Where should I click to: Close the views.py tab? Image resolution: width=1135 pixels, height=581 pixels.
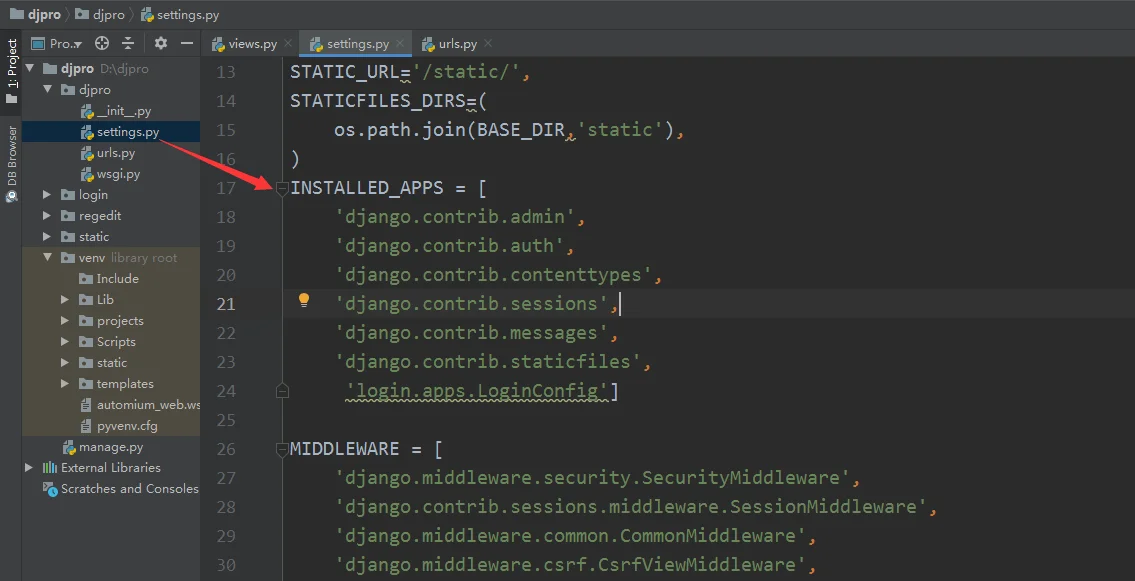point(288,44)
